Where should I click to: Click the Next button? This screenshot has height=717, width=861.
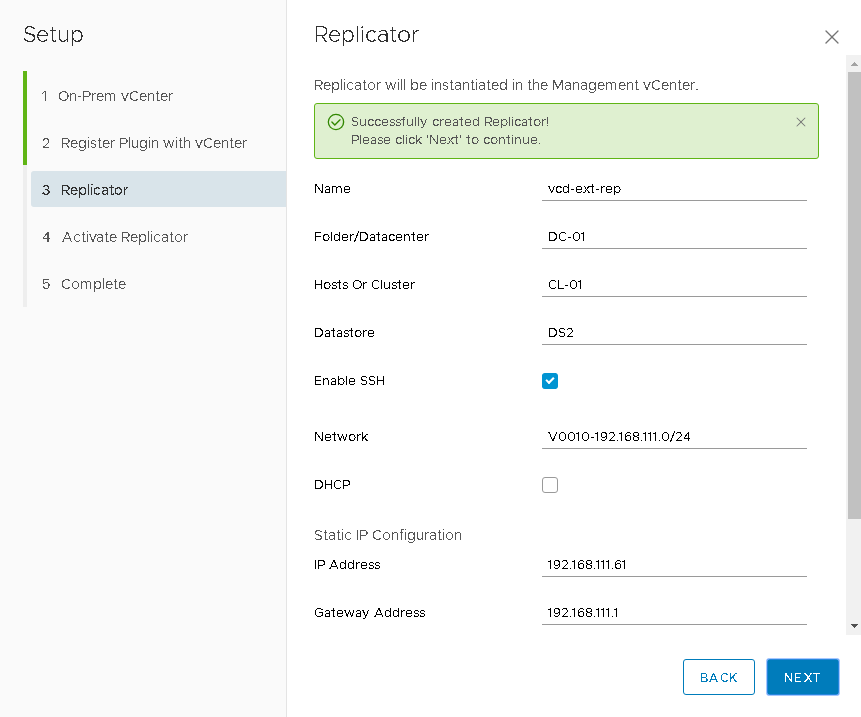tap(802, 677)
